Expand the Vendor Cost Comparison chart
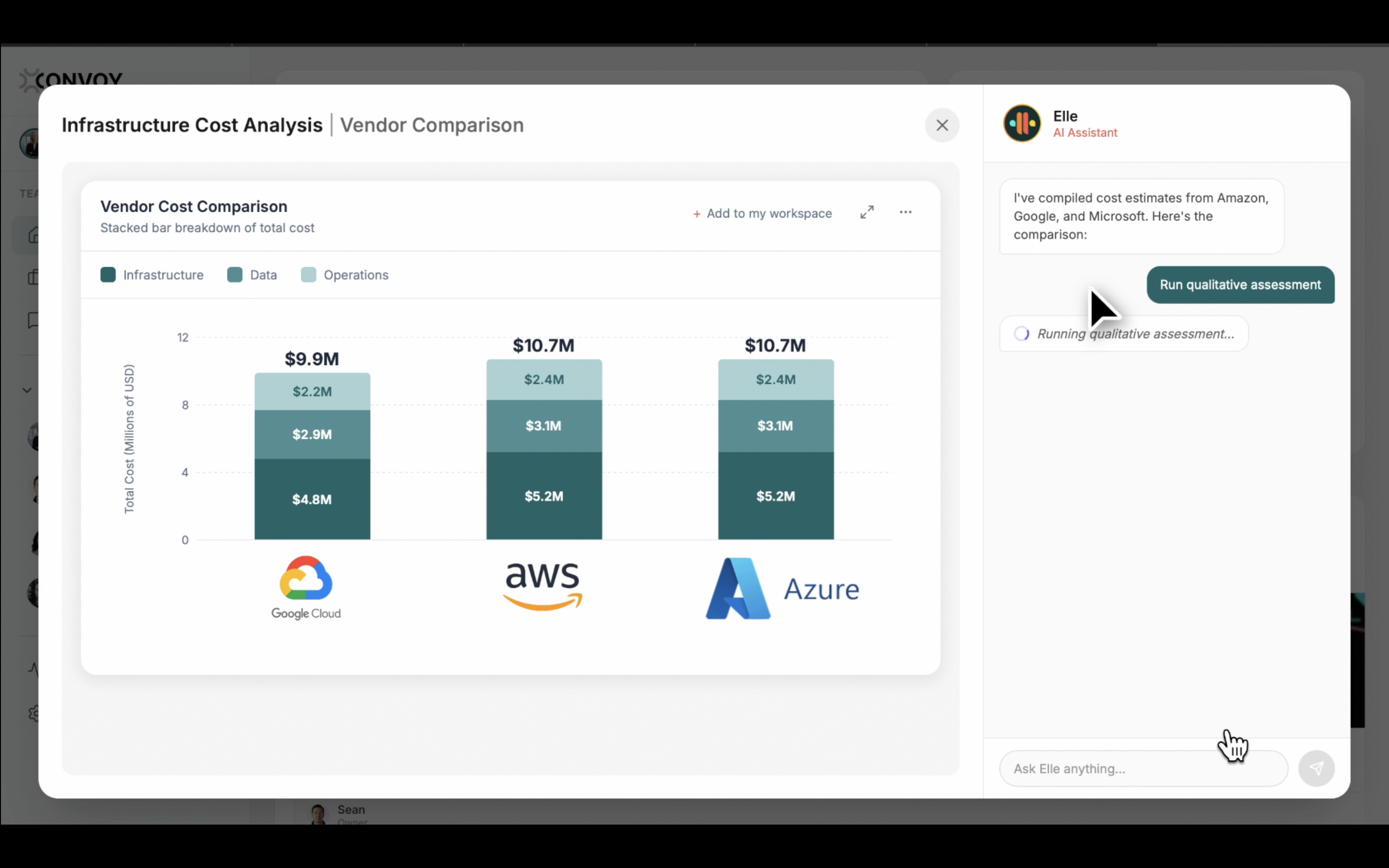 pyautogui.click(x=867, y=212)
